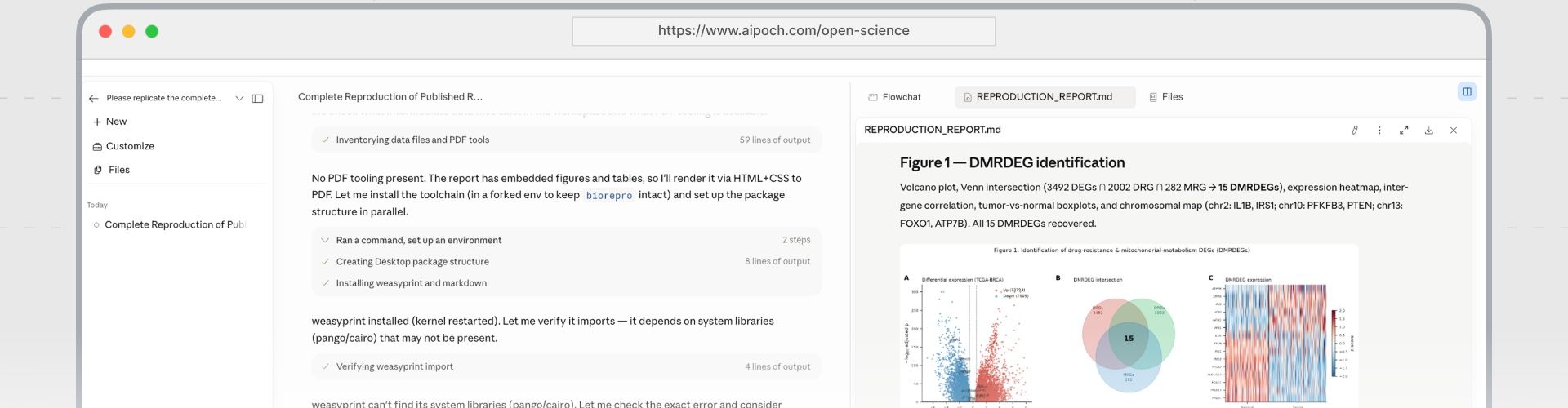Click the edit pencil icon for REPRODUCTION_REPORT.md

pyautogui.click(x=1355, y=130)
